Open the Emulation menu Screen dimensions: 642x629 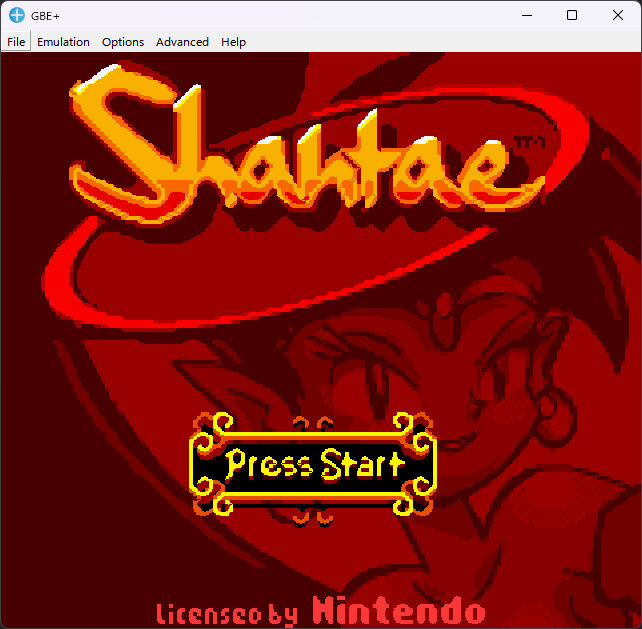(x=63, y=42)
